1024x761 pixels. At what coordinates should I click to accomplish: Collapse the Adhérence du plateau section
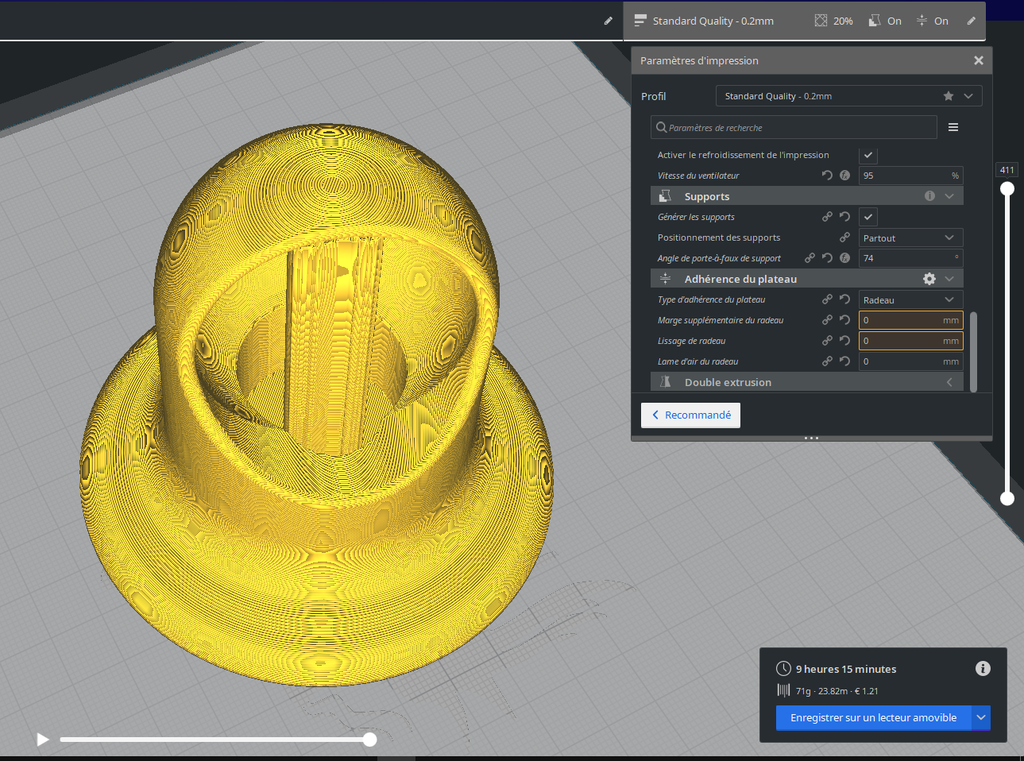(x=950, y=278)
